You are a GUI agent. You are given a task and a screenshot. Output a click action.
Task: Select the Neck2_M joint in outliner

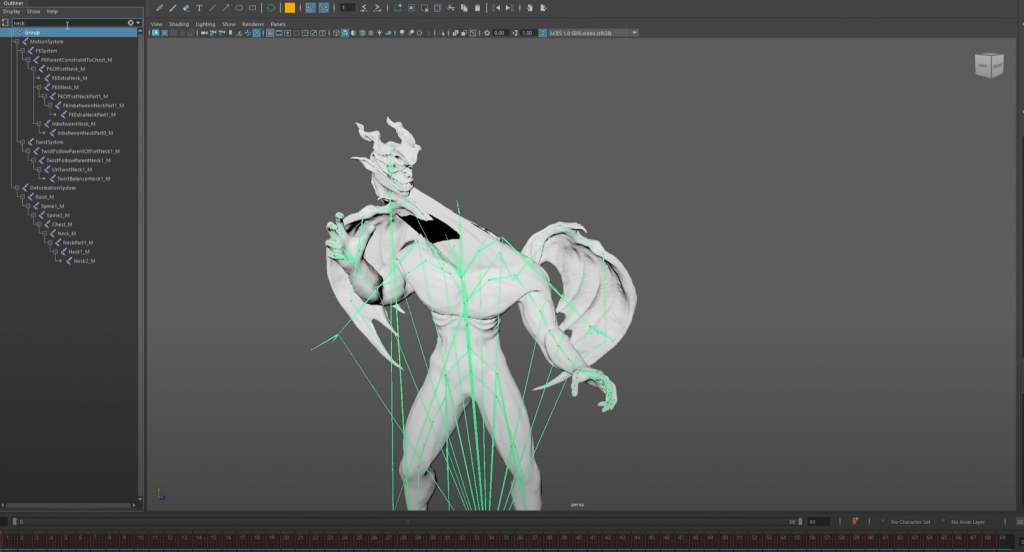(x=84, y=261)
